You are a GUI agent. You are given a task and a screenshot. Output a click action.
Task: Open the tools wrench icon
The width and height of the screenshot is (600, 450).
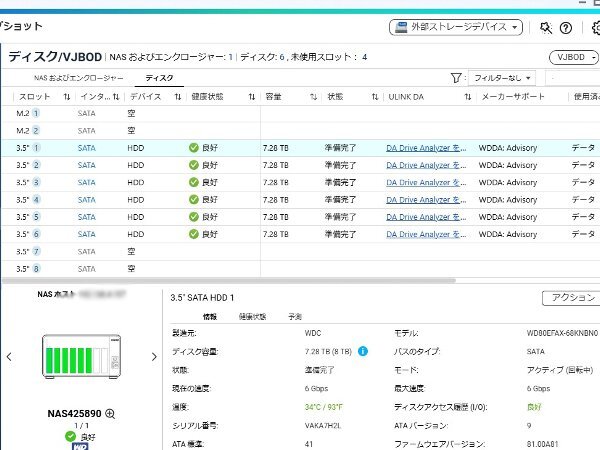pyautogui.click(x=546, y=28)
